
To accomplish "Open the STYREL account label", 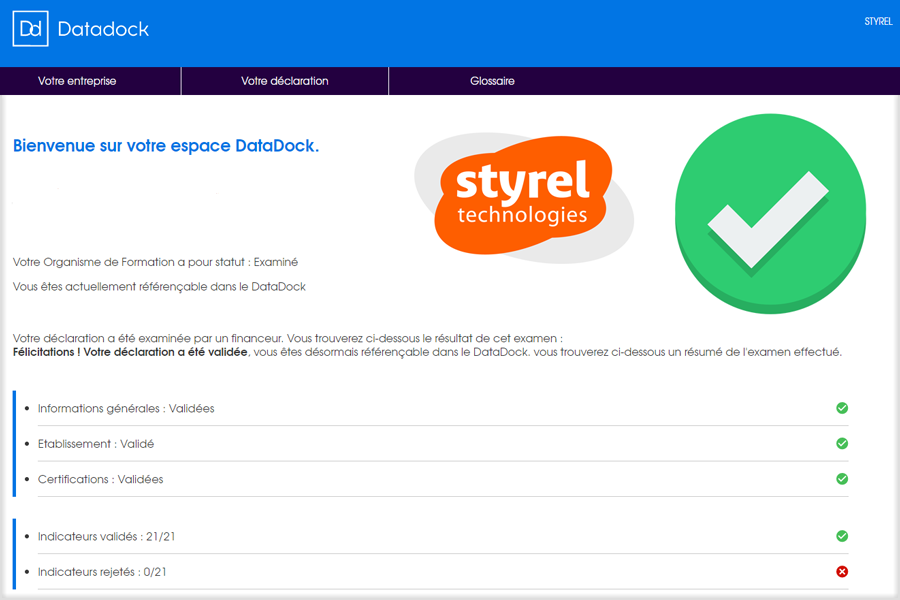I will point(878,21).
